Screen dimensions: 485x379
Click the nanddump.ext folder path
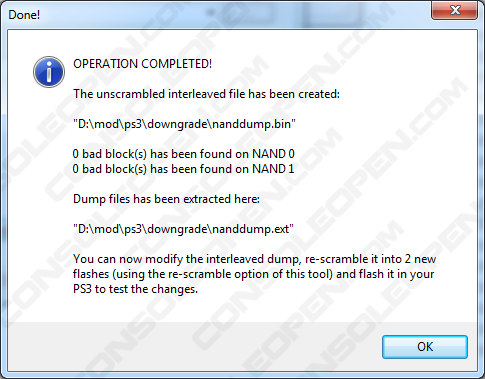183,229
